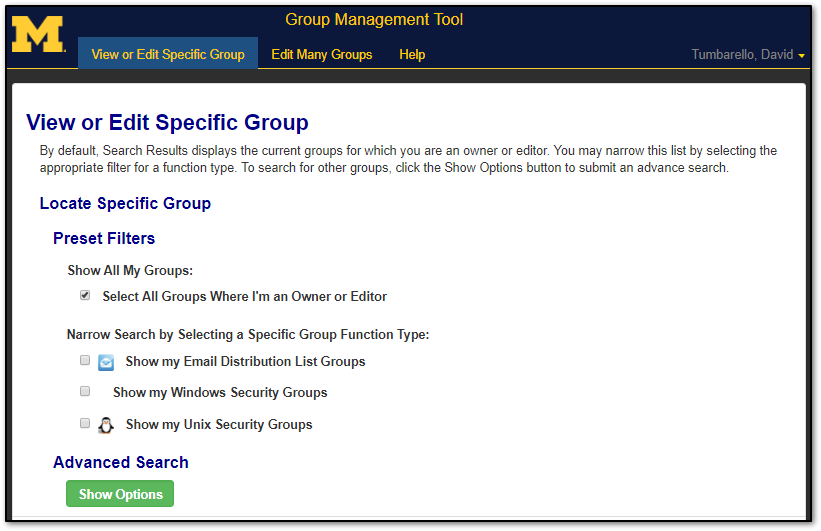
Task: Open the Edit Many Groups tab
Action: (321, 55)
